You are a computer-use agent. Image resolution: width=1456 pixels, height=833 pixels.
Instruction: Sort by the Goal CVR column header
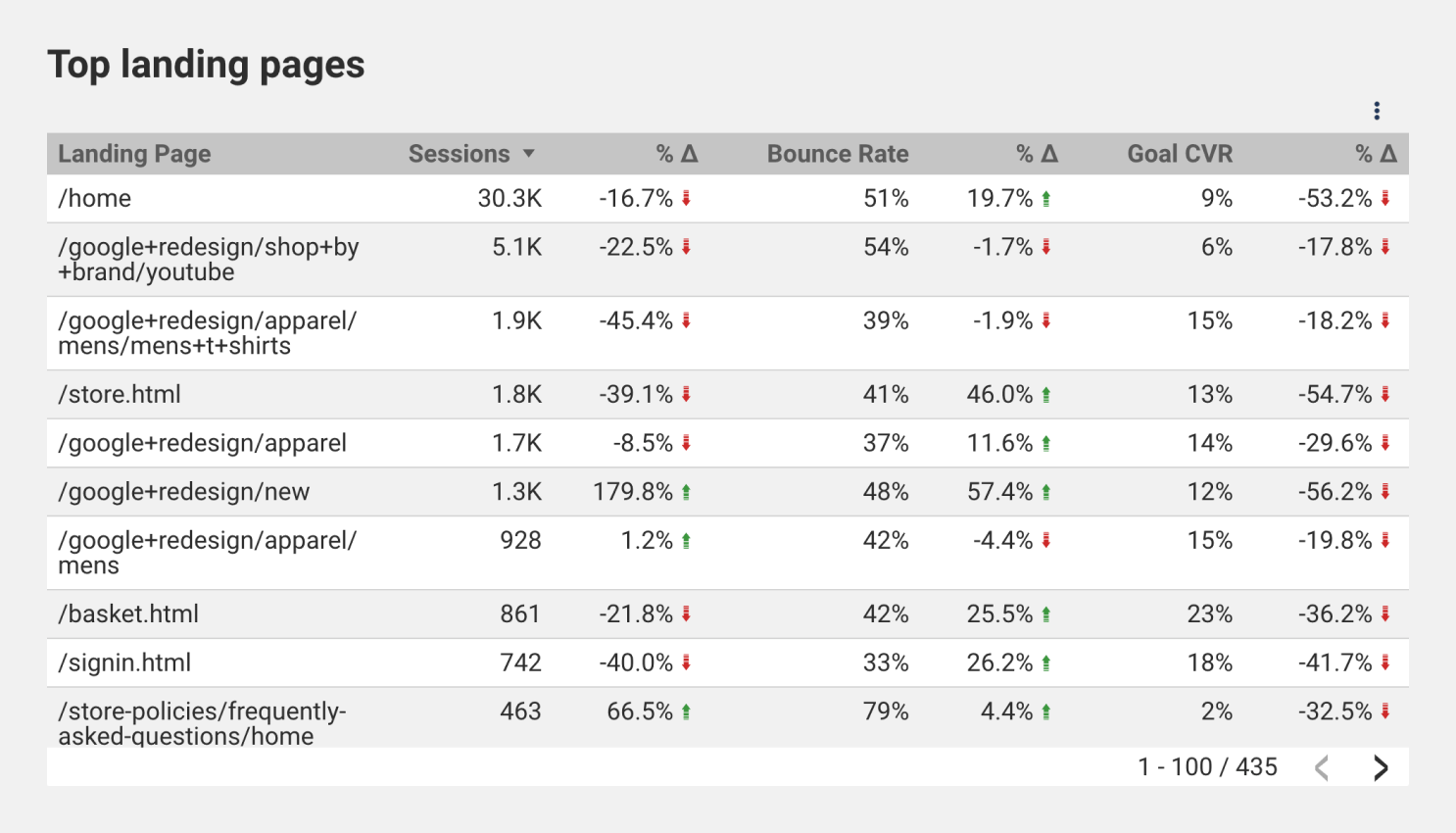[x=1180, y=154]
